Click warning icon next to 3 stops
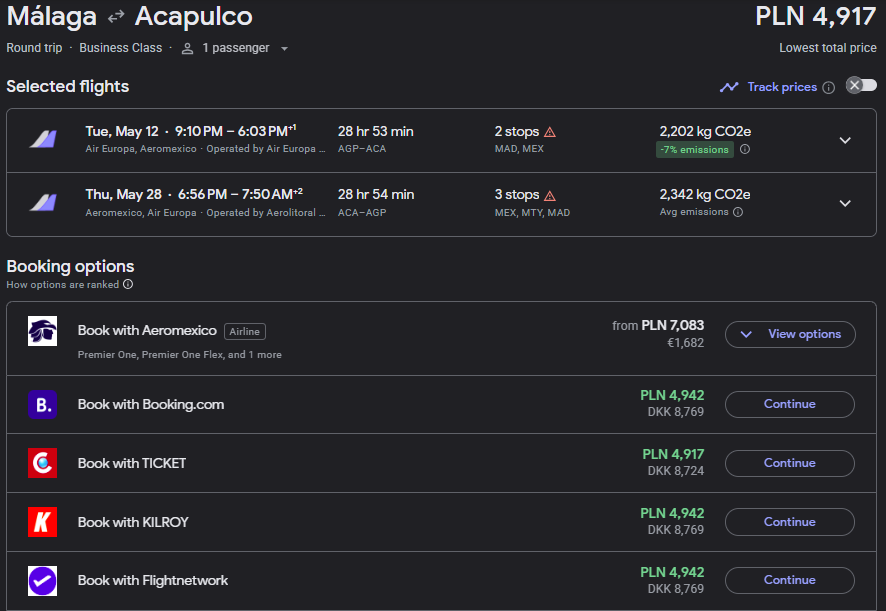The width and height of the screenshot is (886, 611). coord(550,196)
